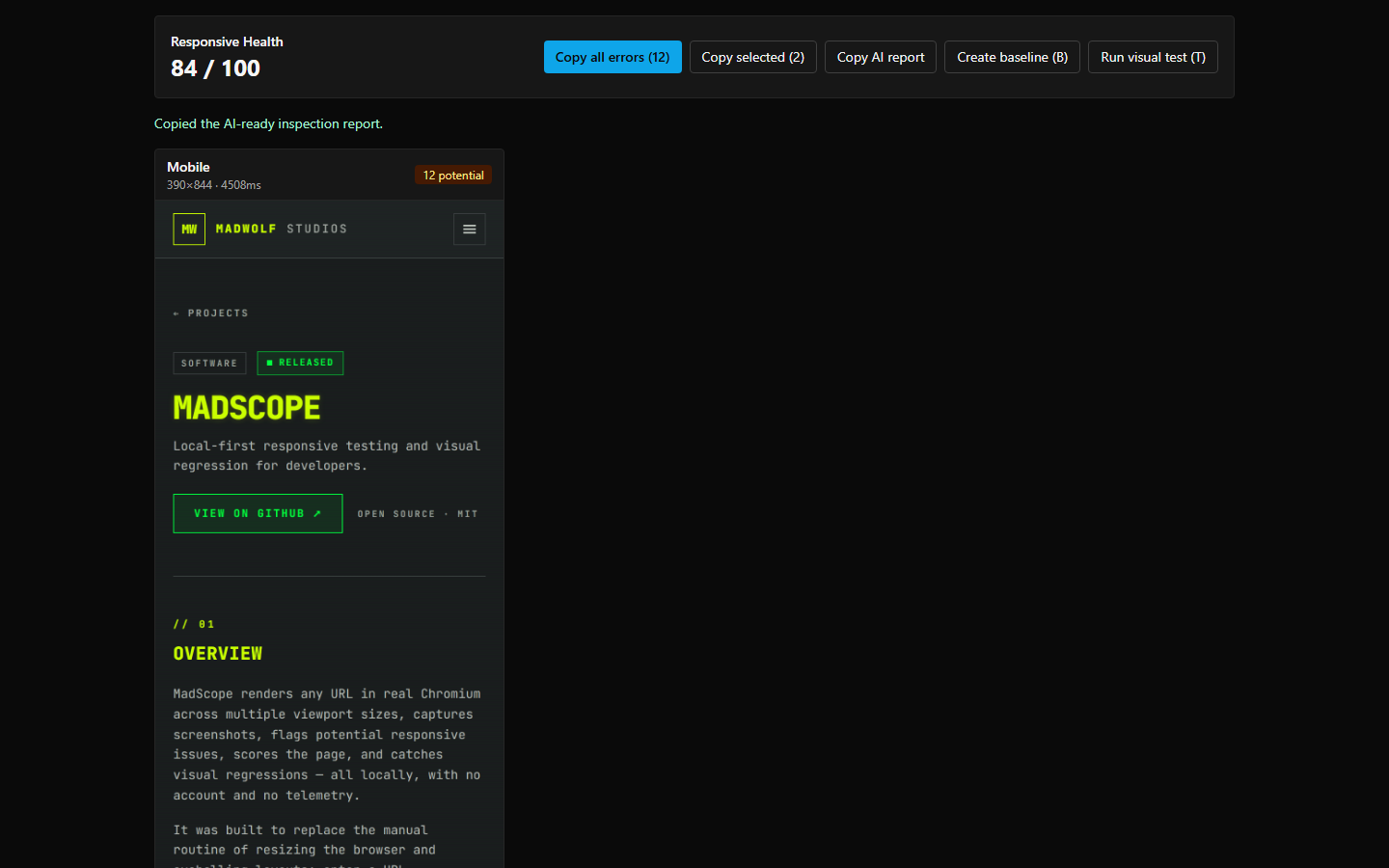This screenshot has width=1389, height=868.
Task: Click the Mobile viewport title
Action: point(188,167)
